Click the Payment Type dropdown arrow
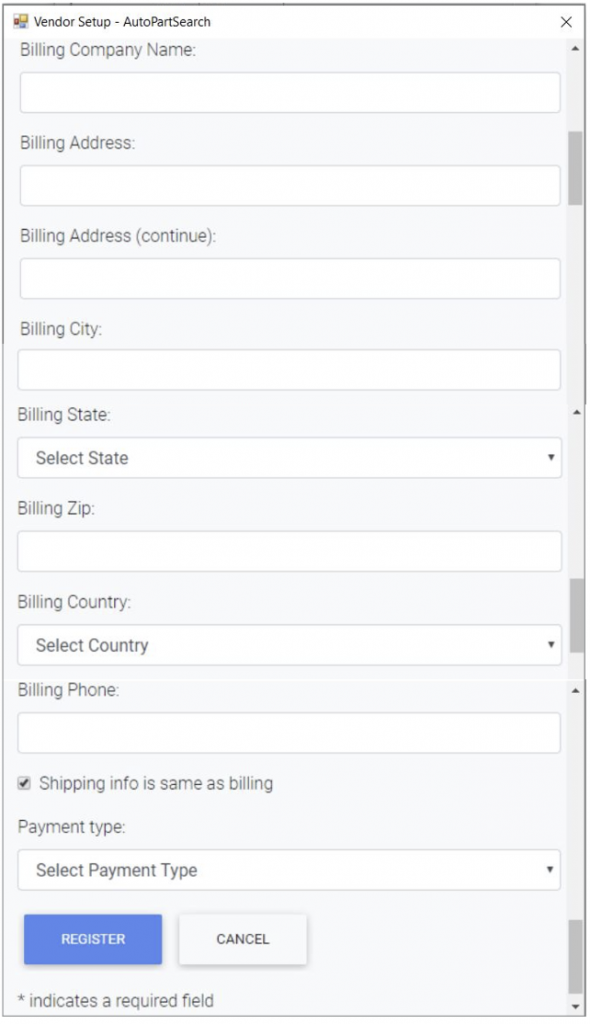This screenshot has height=1024, width=590. [550, 869]
